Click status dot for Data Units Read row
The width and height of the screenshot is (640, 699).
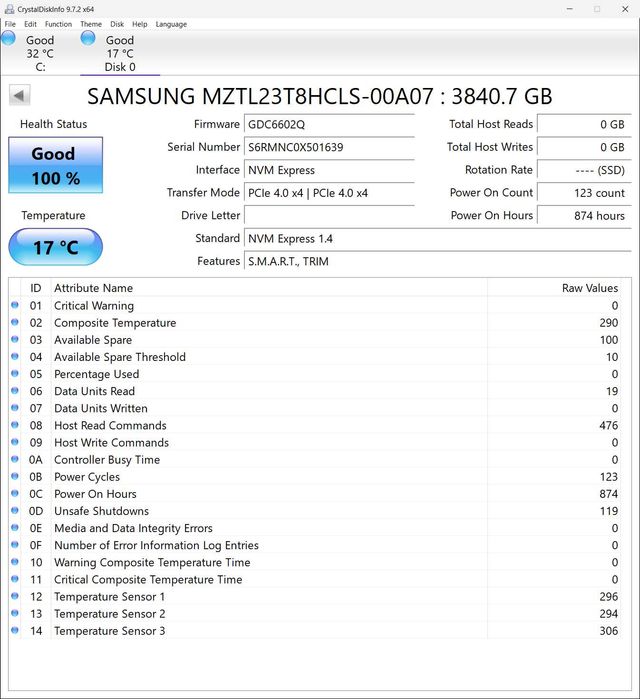click(15, 391)
